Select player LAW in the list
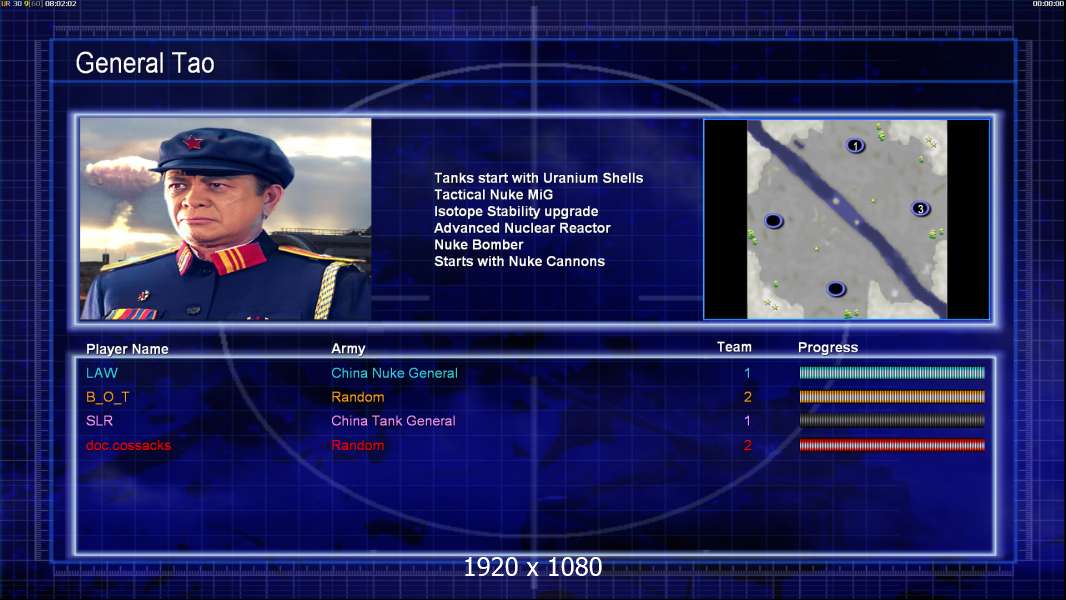This screenshot has height=600, width=1066. (102, 373)
